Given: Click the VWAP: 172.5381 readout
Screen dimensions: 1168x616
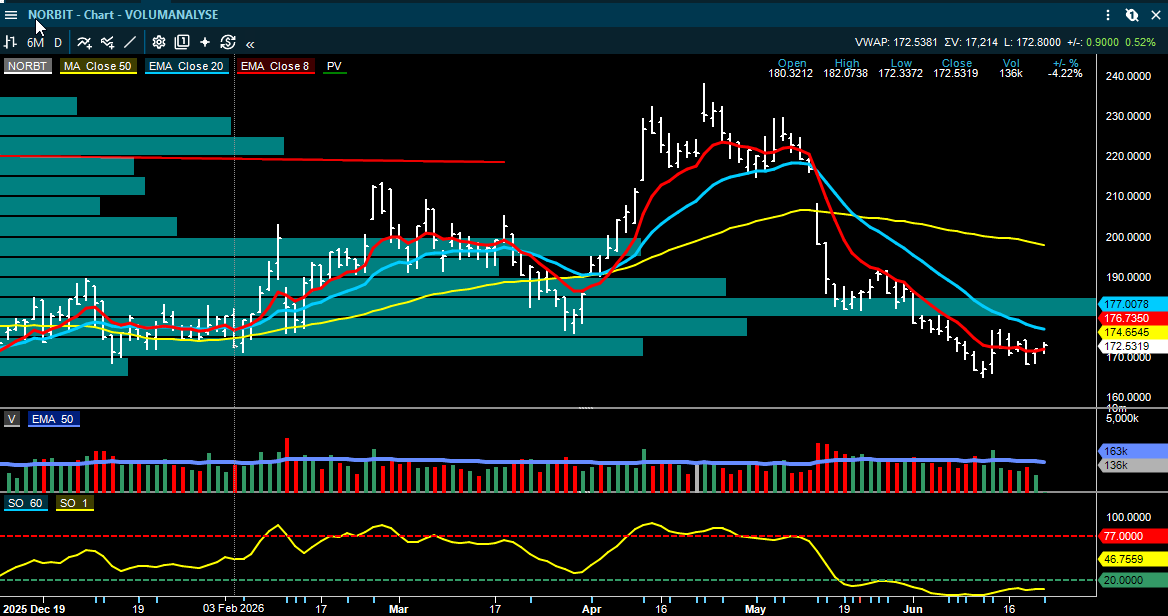Looking at the screenshot, I should pos(896,42).
